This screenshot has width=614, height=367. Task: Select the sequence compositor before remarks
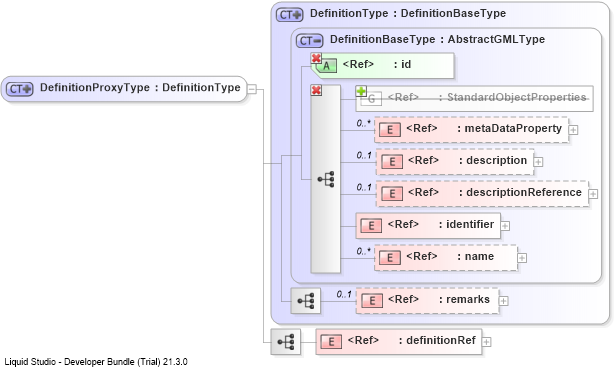[306, 301]
